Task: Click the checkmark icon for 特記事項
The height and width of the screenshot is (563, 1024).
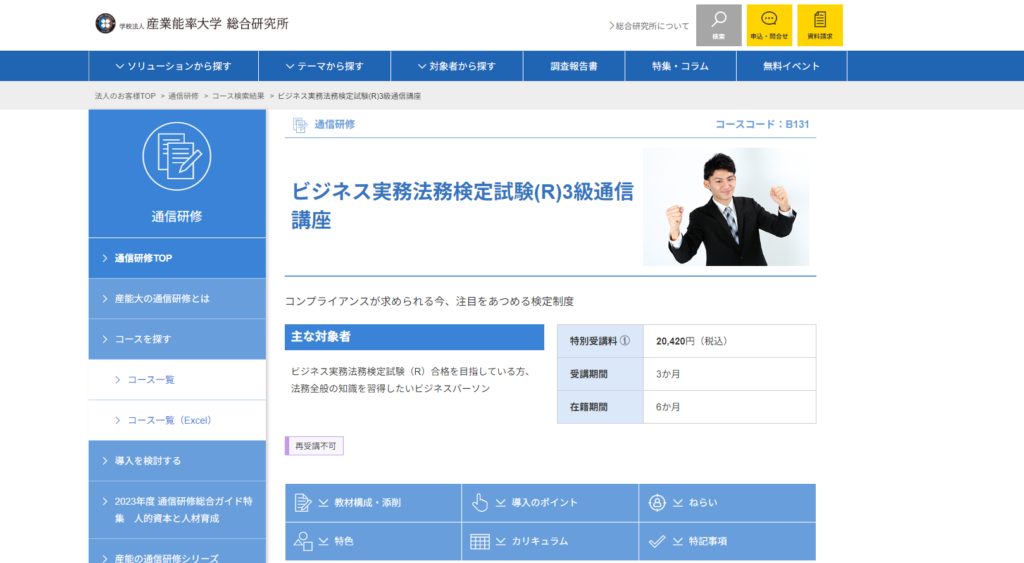Action: [x=657, y=541]
